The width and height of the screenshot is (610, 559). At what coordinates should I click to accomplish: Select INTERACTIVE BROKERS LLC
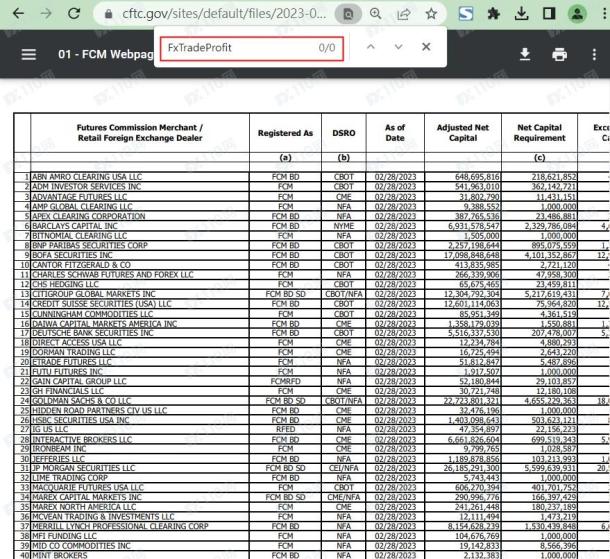click(x=82, y=440)
